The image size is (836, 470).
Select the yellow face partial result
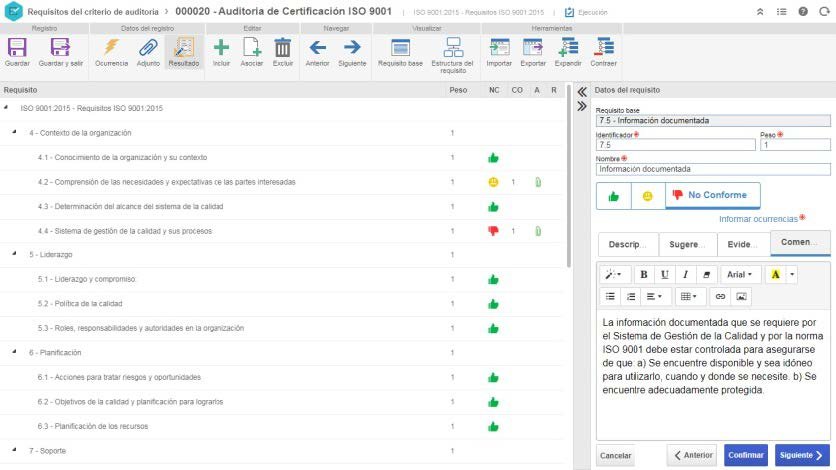[x=648, y=196]
